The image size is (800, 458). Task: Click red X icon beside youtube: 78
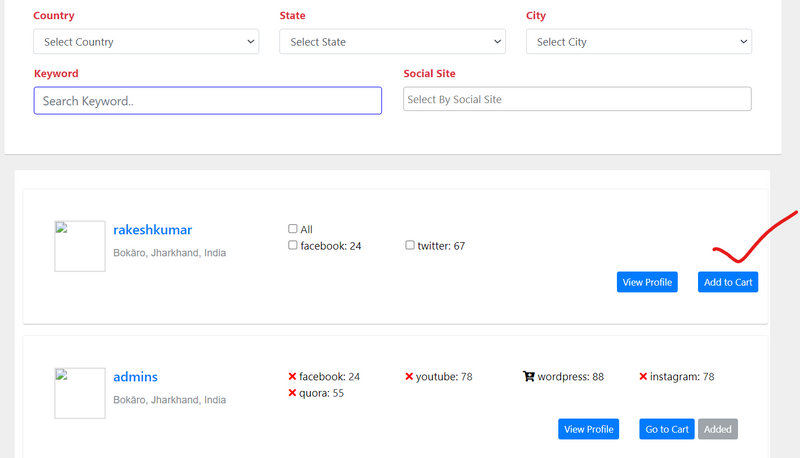point(409,377)
